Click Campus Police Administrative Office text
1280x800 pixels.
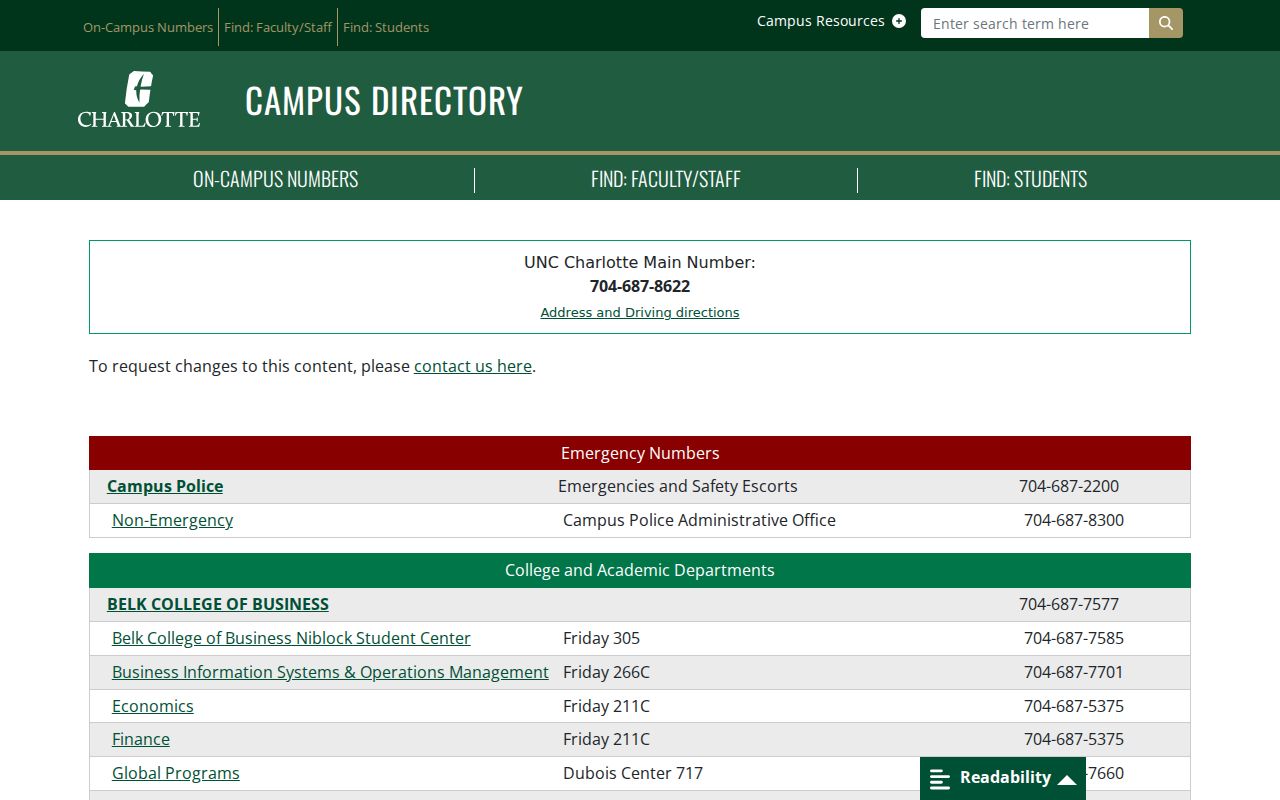(x=699, y=520)
